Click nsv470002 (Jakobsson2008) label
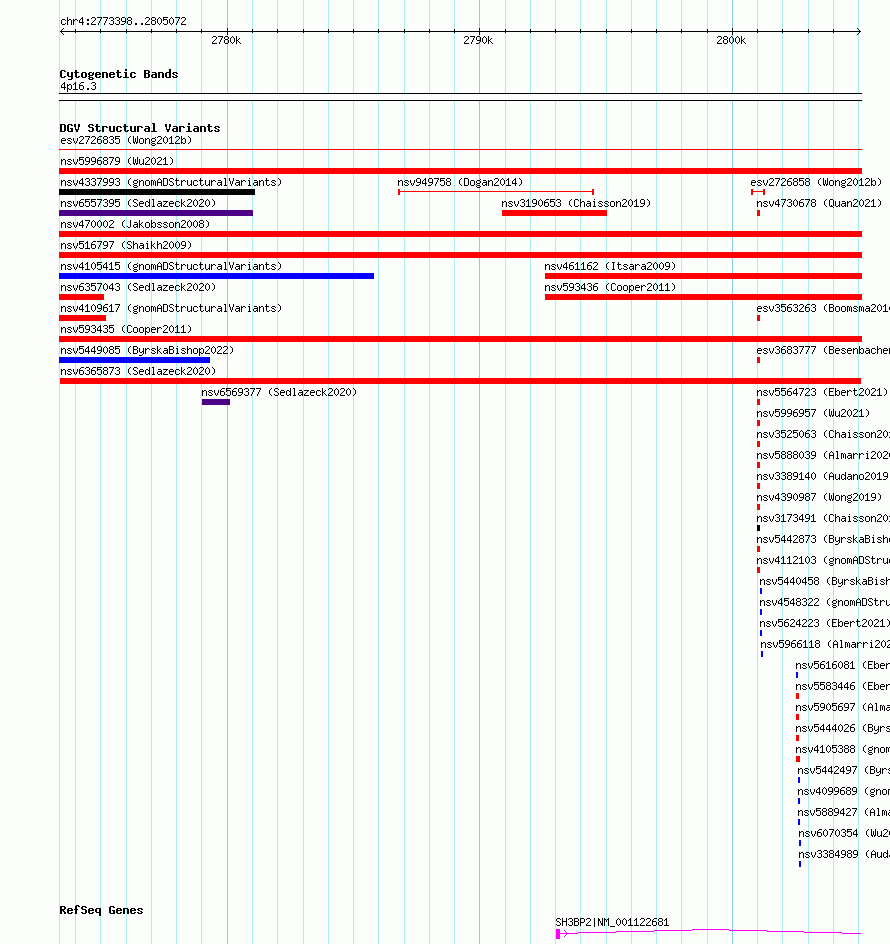This screenshot has height=944, width=890. pos(135,225)
